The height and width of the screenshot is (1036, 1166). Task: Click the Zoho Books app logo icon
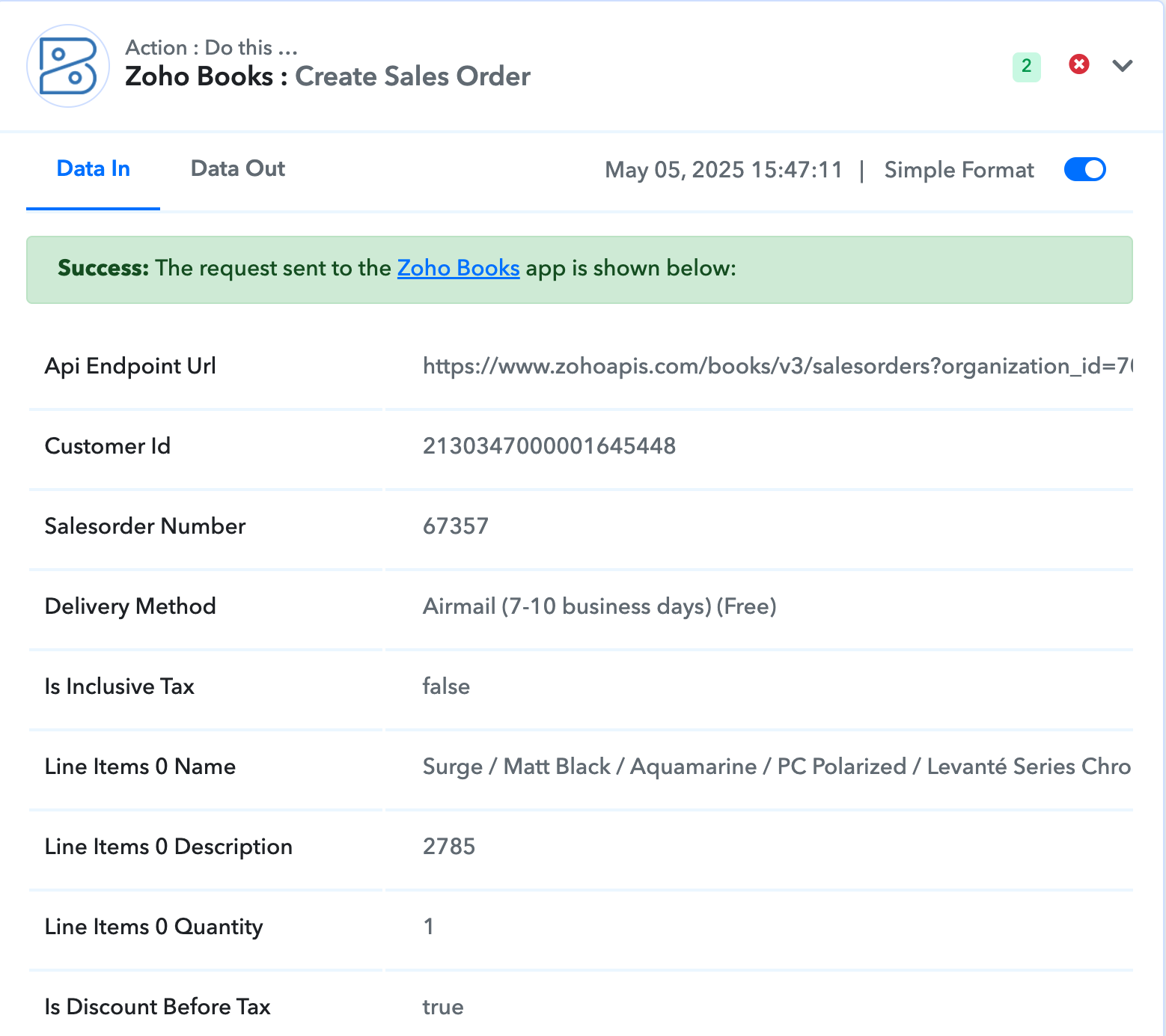(x=68, y=66)
